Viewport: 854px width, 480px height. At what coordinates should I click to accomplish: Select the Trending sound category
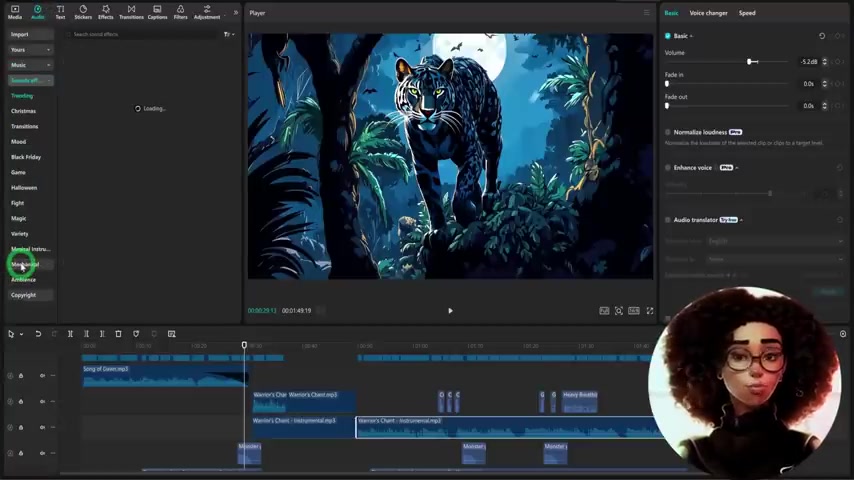pos(22,96)
